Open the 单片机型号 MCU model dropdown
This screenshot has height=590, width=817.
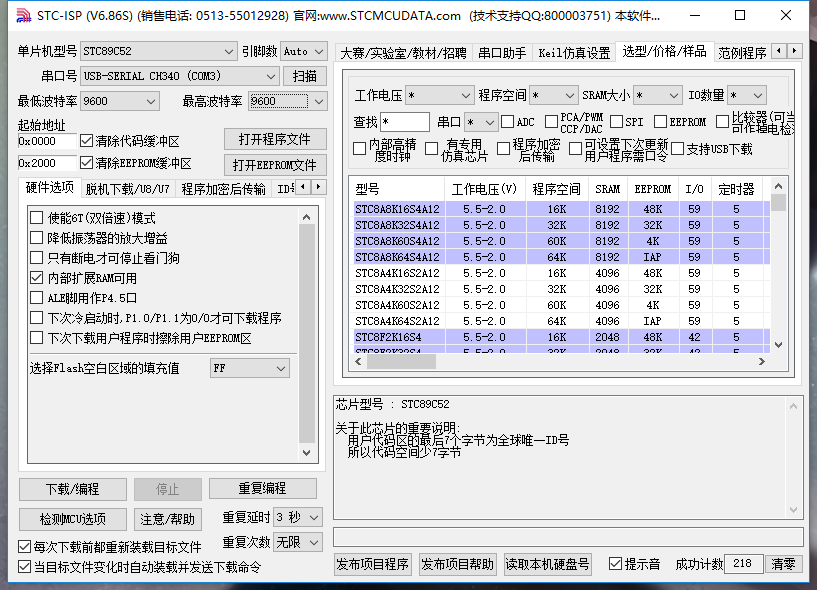click(159, 50)
